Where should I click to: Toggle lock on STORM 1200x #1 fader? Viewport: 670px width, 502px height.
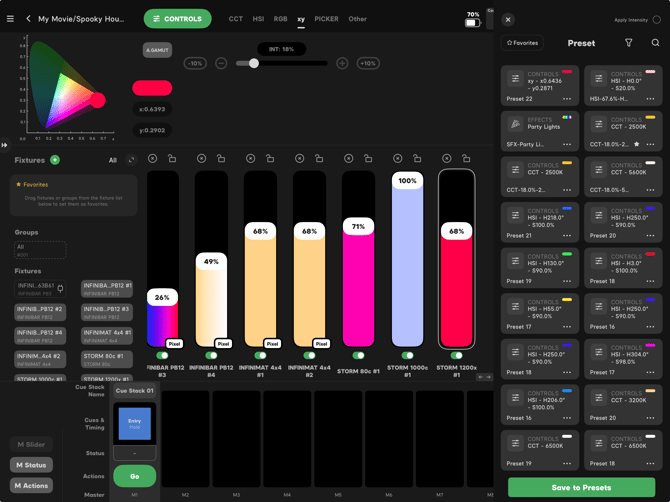pyautogui.click(x=466, y=159)
